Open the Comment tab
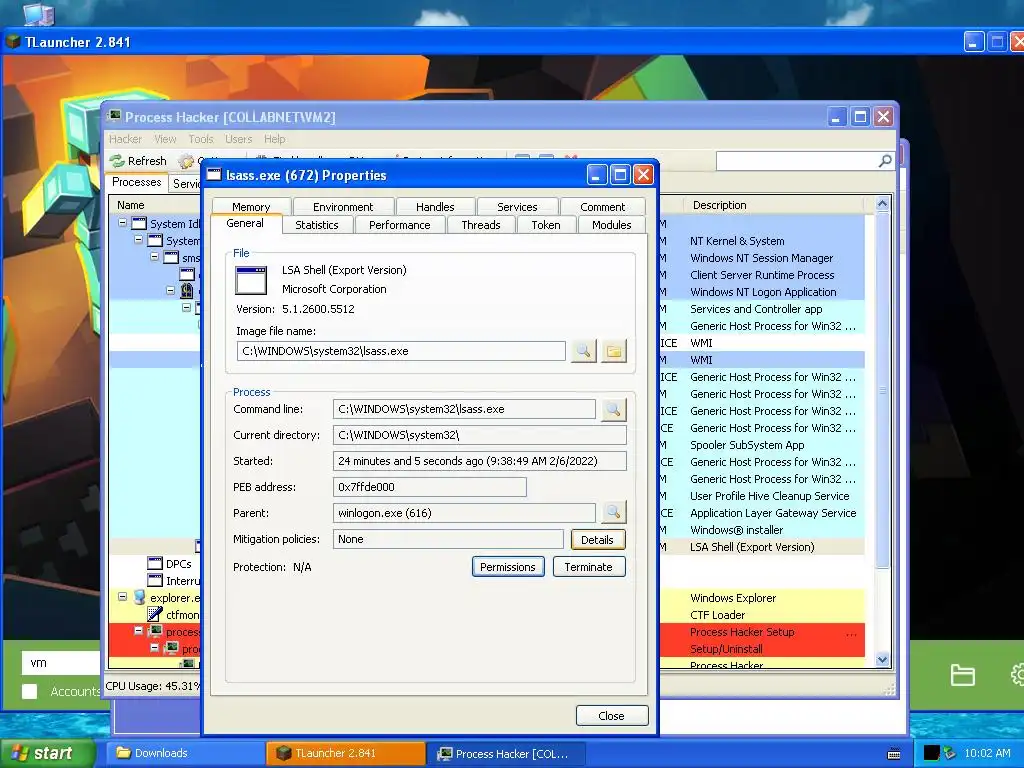 pyautogui.click(x=602, y=206)
